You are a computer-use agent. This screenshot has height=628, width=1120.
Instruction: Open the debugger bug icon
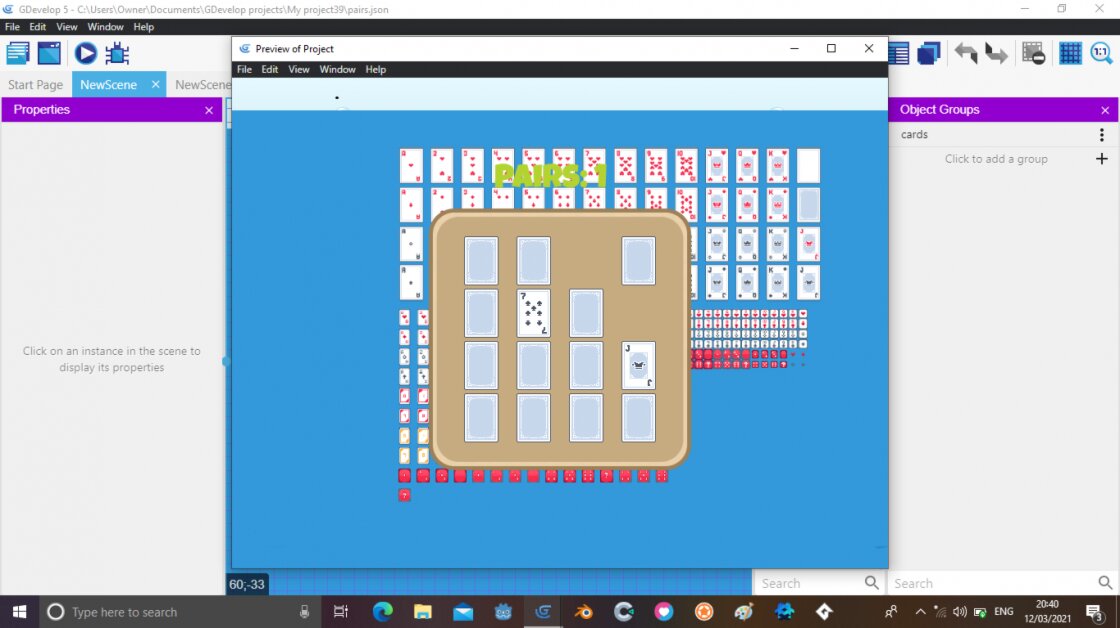pyautogui.click(x=117, y=54)
